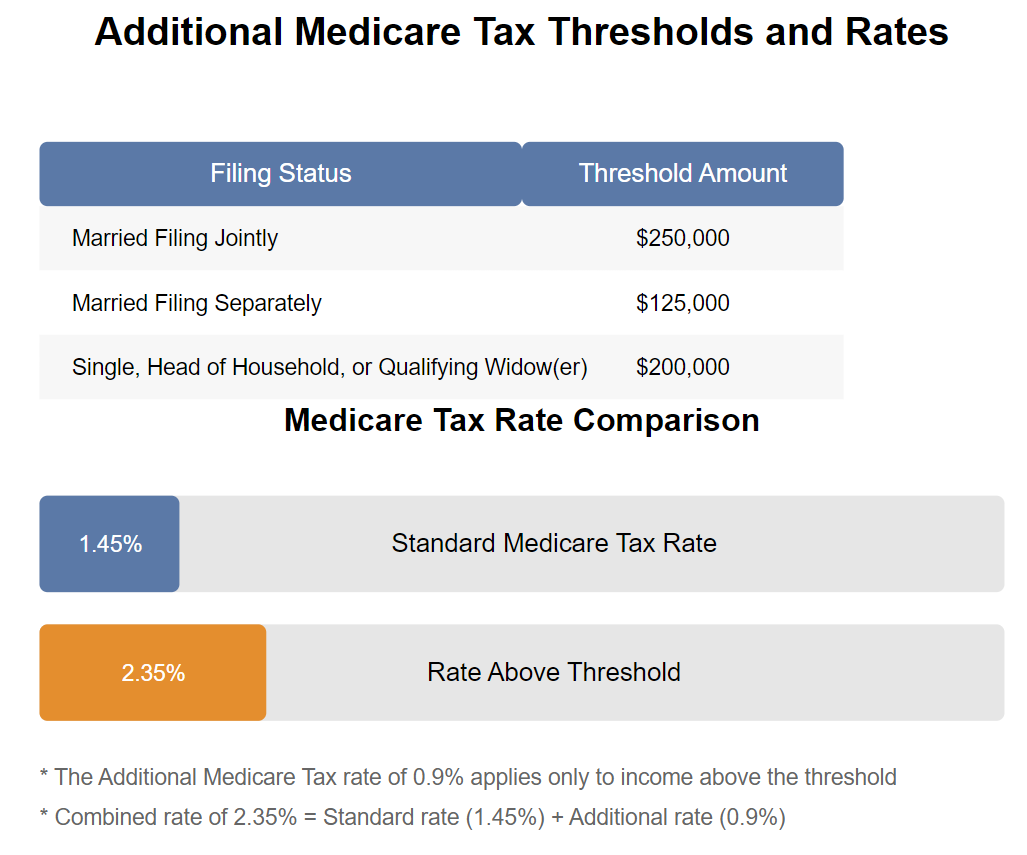The width and height of the screenshot is (1027, 855).
Task: Click the Filing Status column header
Action: pos(280,174)
